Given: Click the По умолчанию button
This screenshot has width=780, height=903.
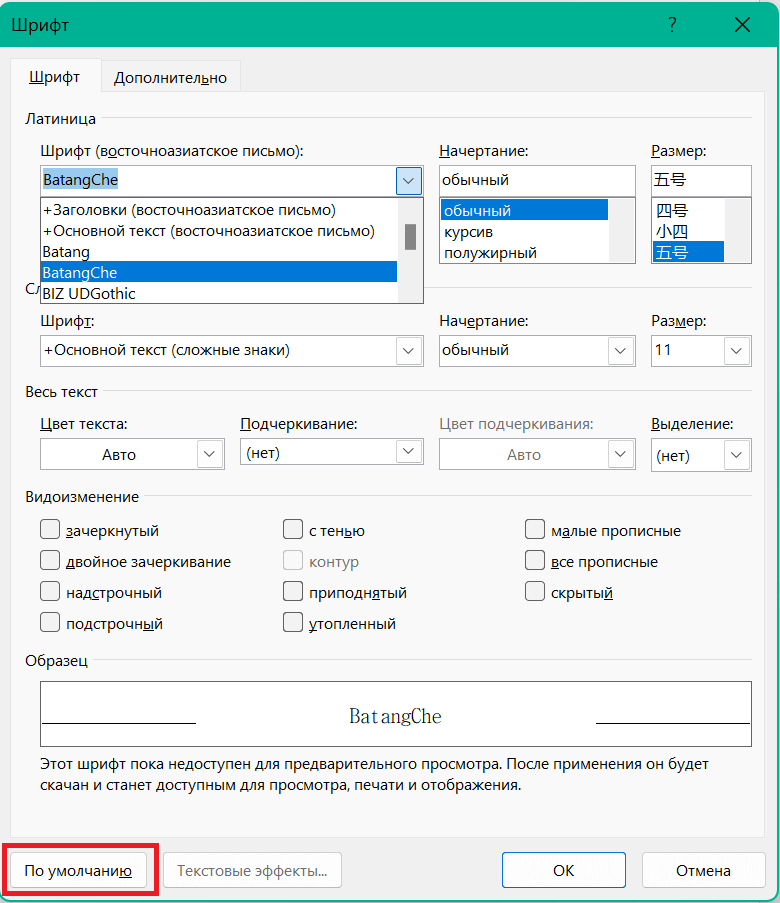Looking at the screenshot, I should (x=79, y=869).
